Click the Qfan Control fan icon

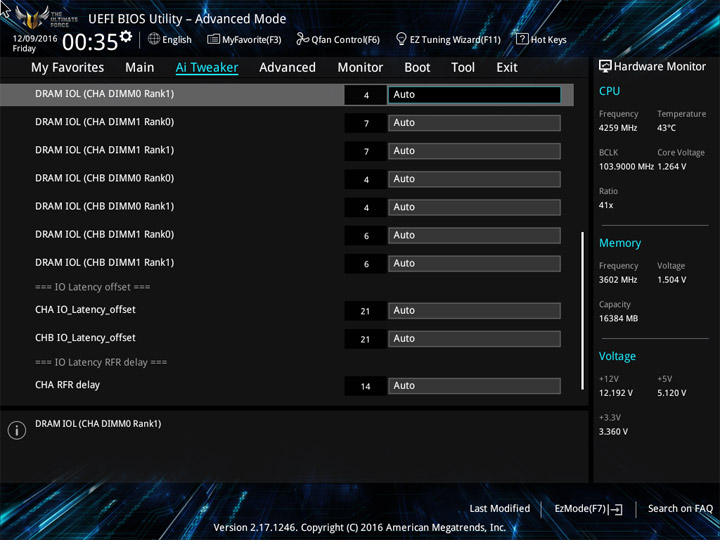coord(302,39)
